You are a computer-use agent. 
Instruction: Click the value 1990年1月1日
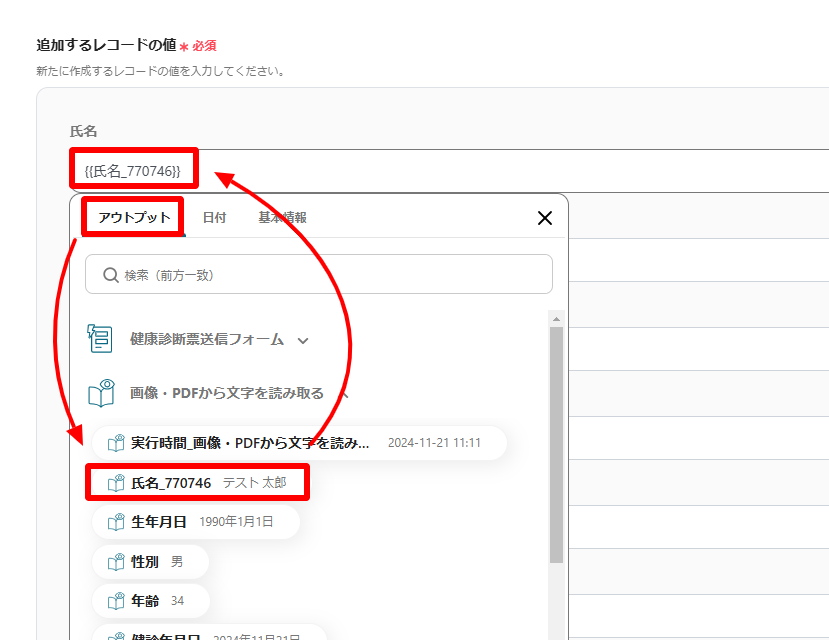point(236,522)
